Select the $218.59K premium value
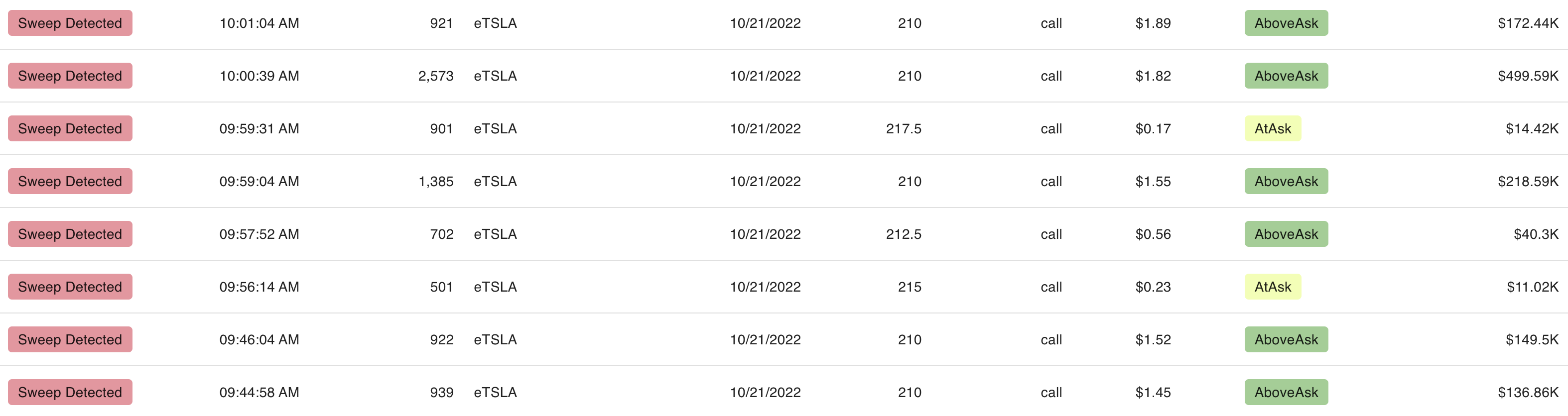The image size is (1568, 416). pyautogui.click(x=1527, y=181)
